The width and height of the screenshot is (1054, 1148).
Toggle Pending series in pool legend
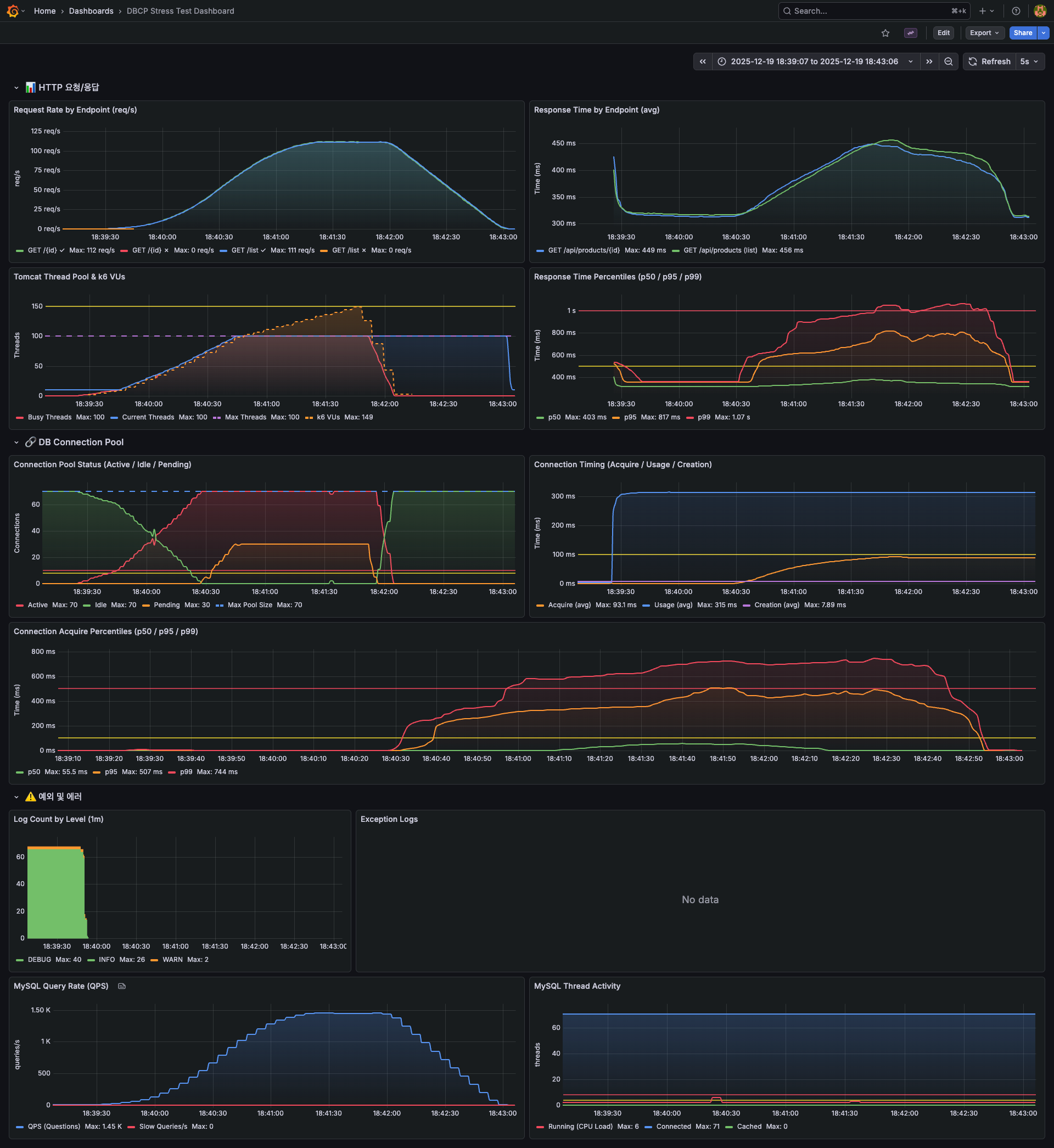166,605
